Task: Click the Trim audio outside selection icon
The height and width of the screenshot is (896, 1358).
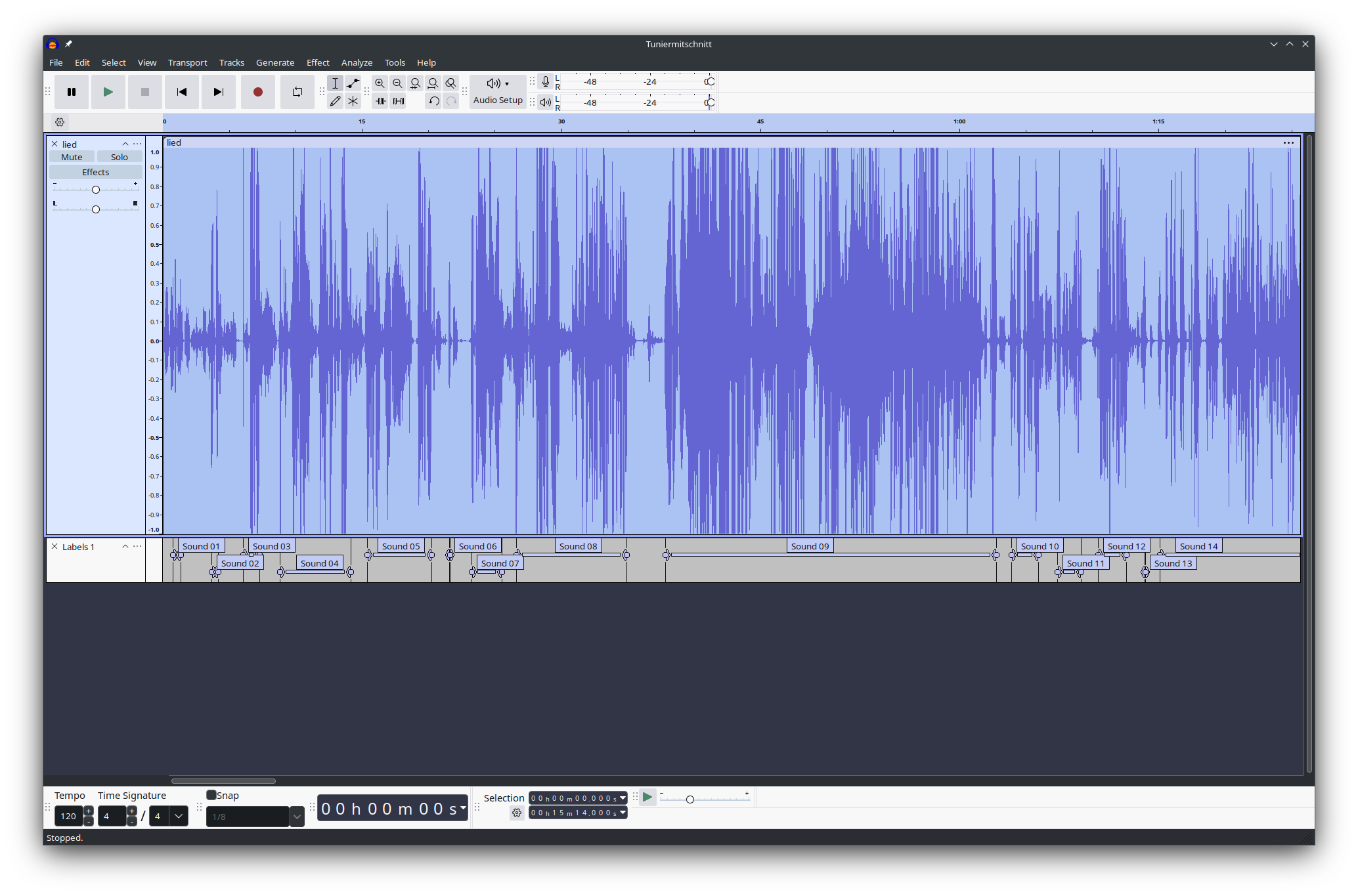Action: [x=380, y=101]
